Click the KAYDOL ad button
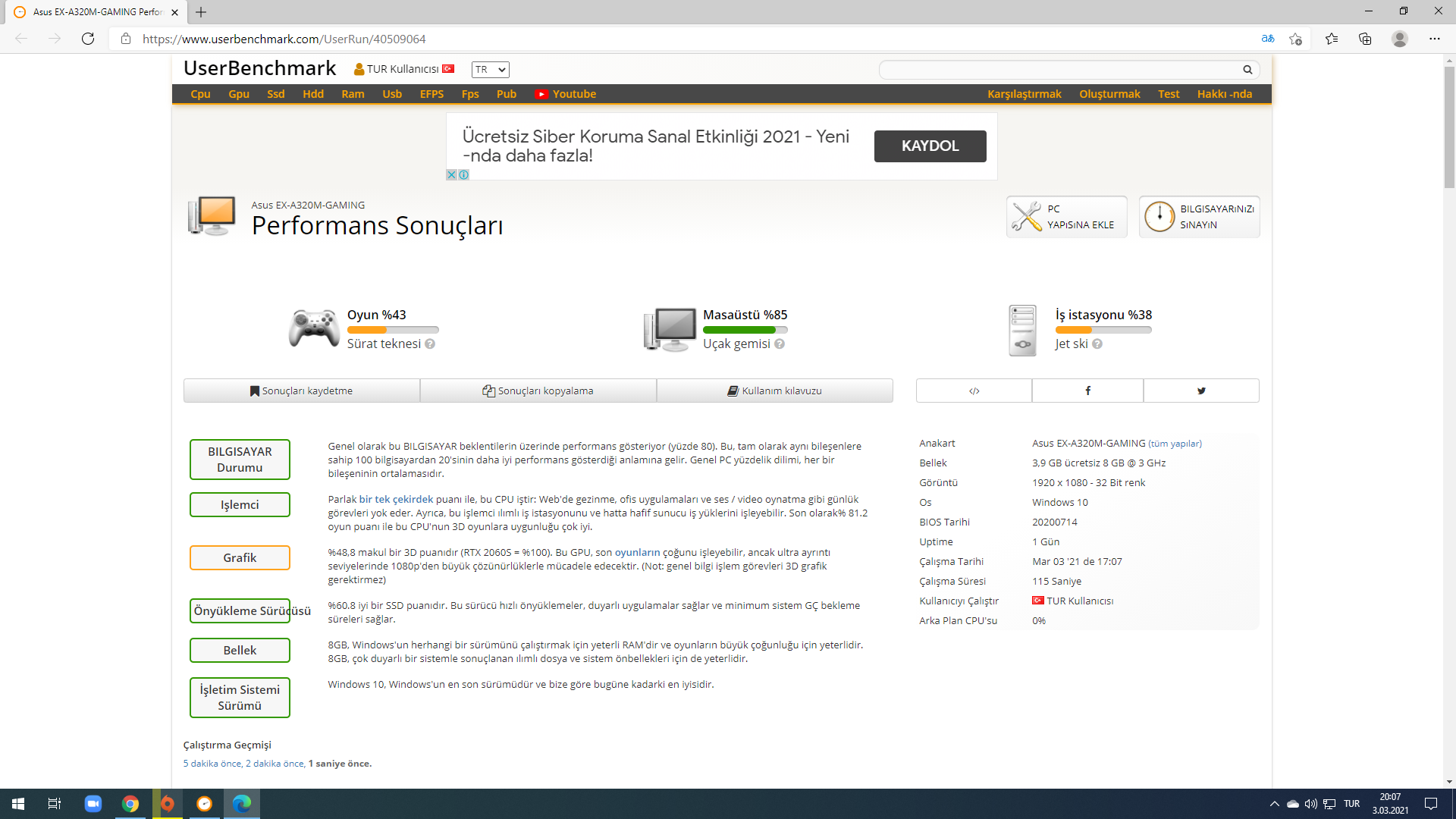1456x819 pixels. [x=930, y=146]
